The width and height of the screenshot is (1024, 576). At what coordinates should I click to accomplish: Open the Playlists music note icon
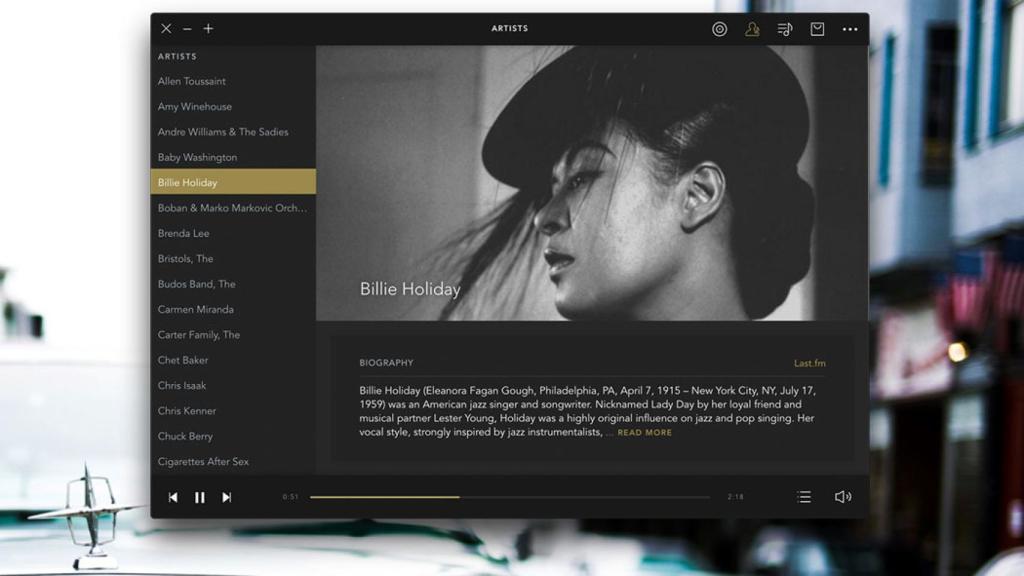[x=785, y=29]
